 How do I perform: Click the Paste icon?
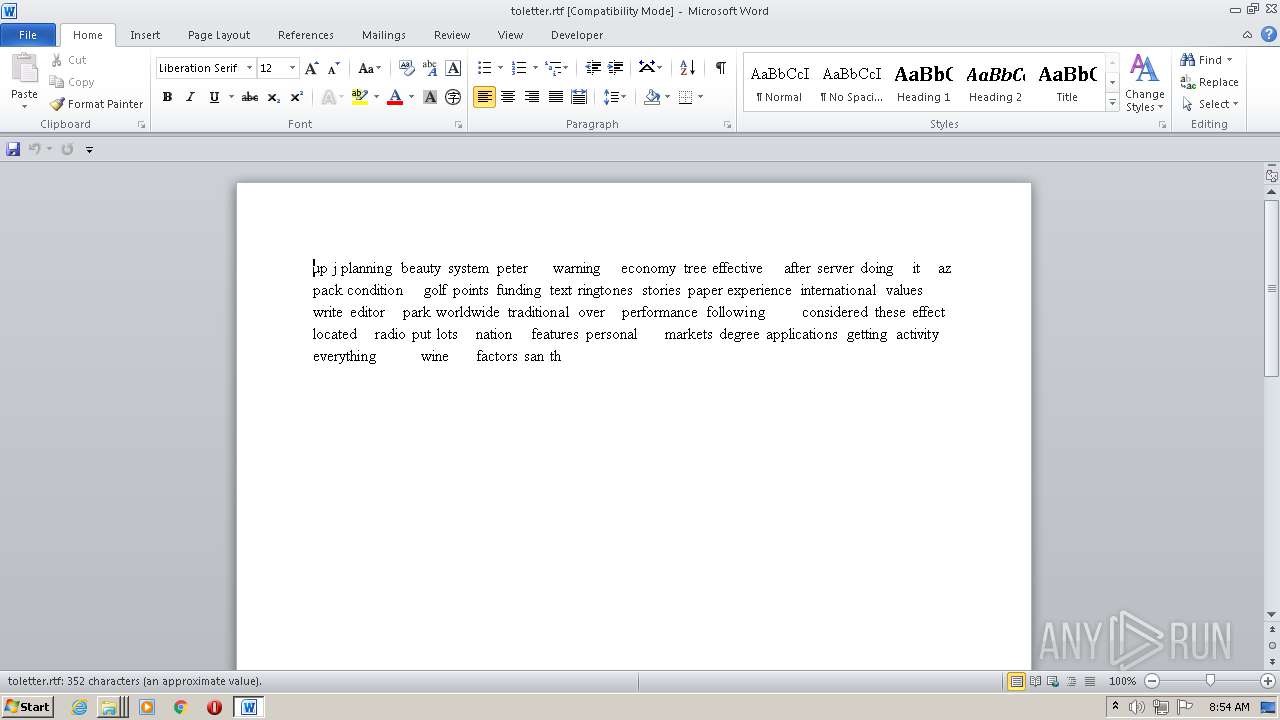tap(24, 69)
